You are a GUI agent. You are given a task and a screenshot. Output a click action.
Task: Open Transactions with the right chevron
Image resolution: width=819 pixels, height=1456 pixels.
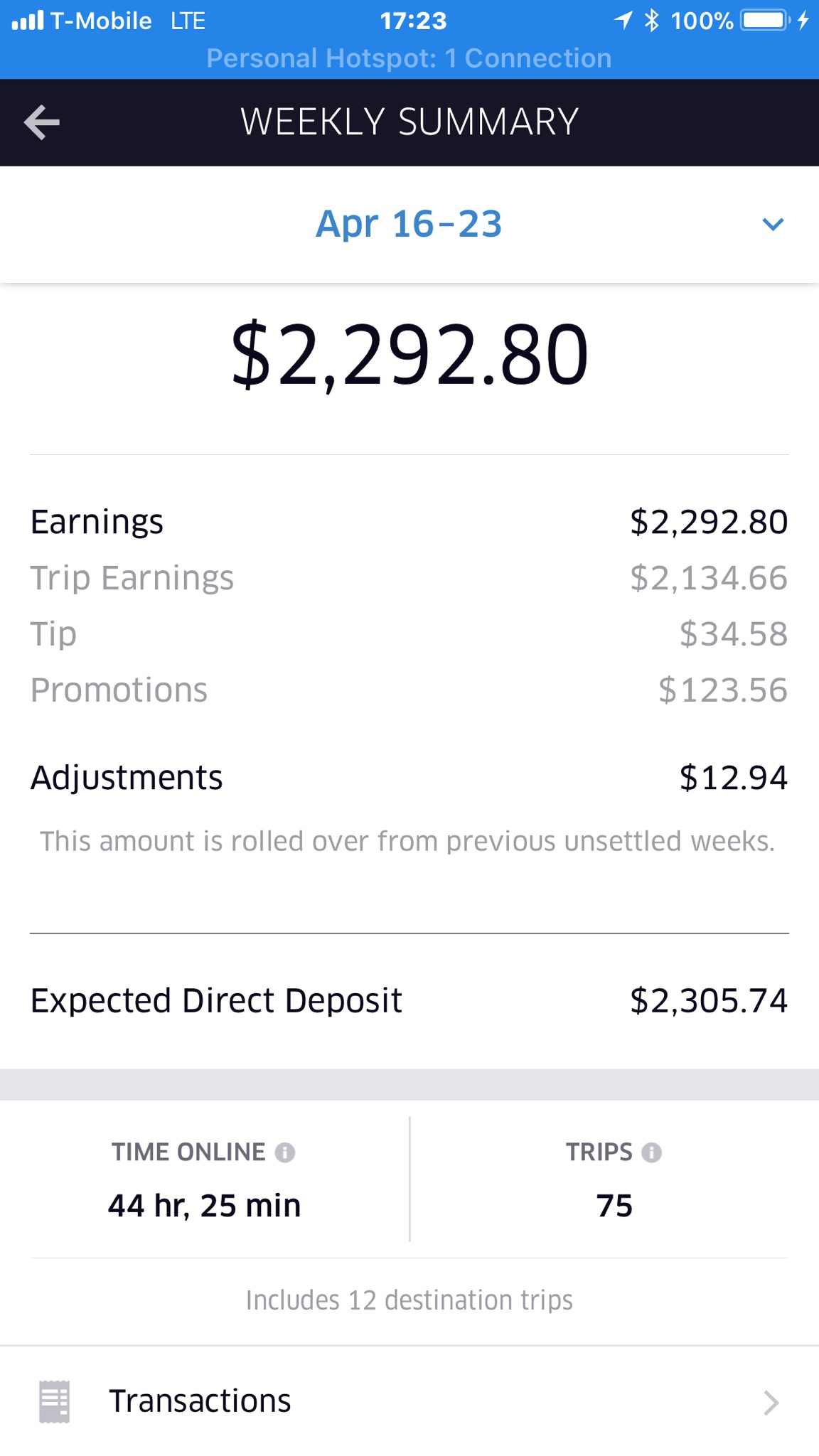point(771,1403)
